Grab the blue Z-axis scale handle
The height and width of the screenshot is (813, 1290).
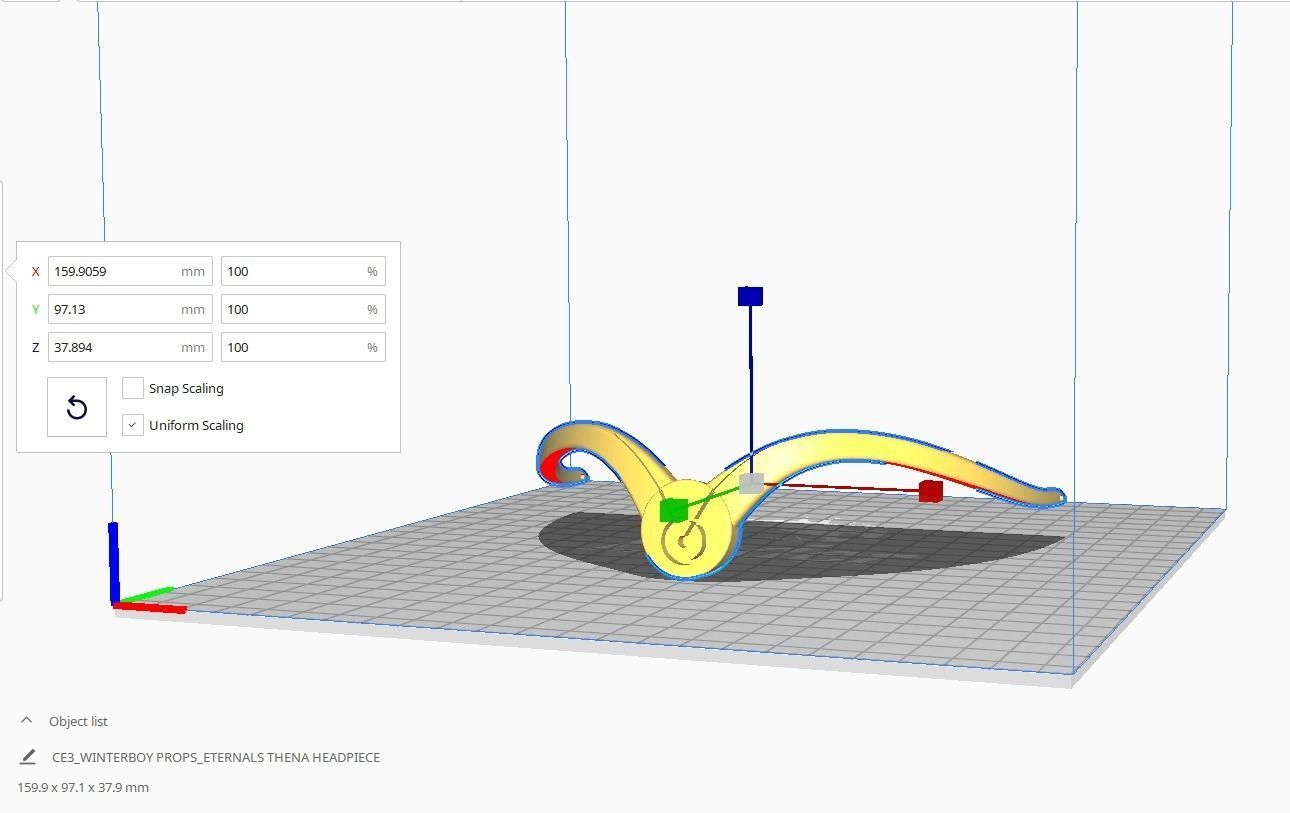[750, 296]
